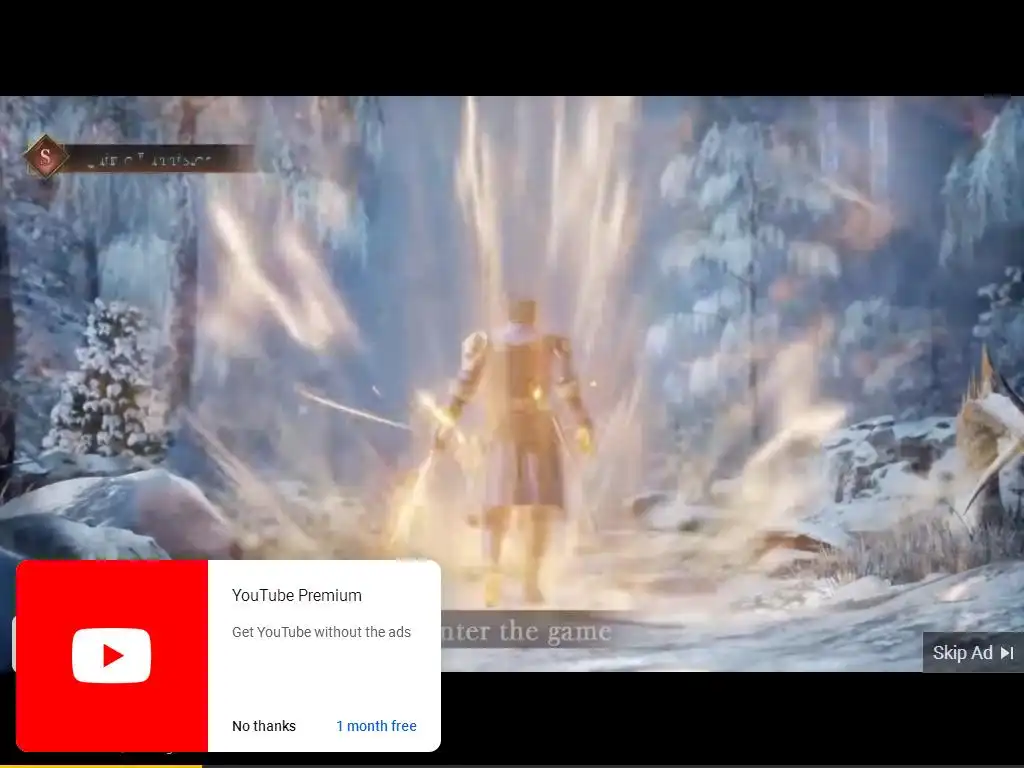Skip the video ad
Screen dimensions: 1024x768
(972, 652)
